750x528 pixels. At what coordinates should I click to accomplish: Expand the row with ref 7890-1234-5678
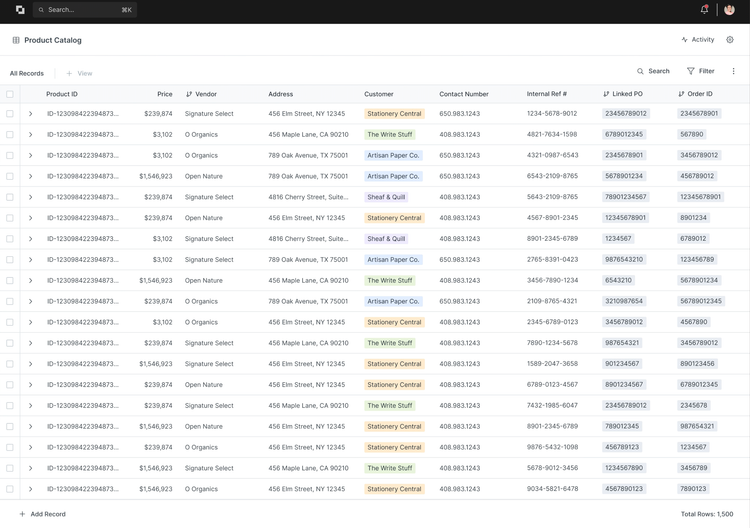point(30,343)
